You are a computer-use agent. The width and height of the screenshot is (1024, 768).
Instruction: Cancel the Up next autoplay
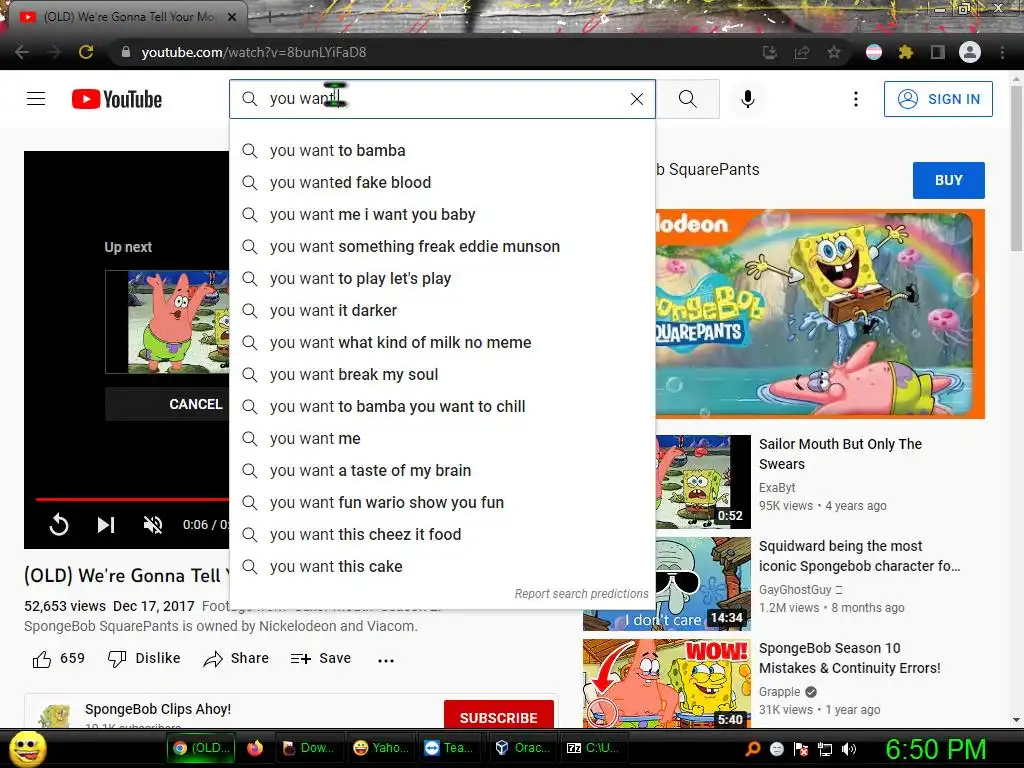coord(167,404)
